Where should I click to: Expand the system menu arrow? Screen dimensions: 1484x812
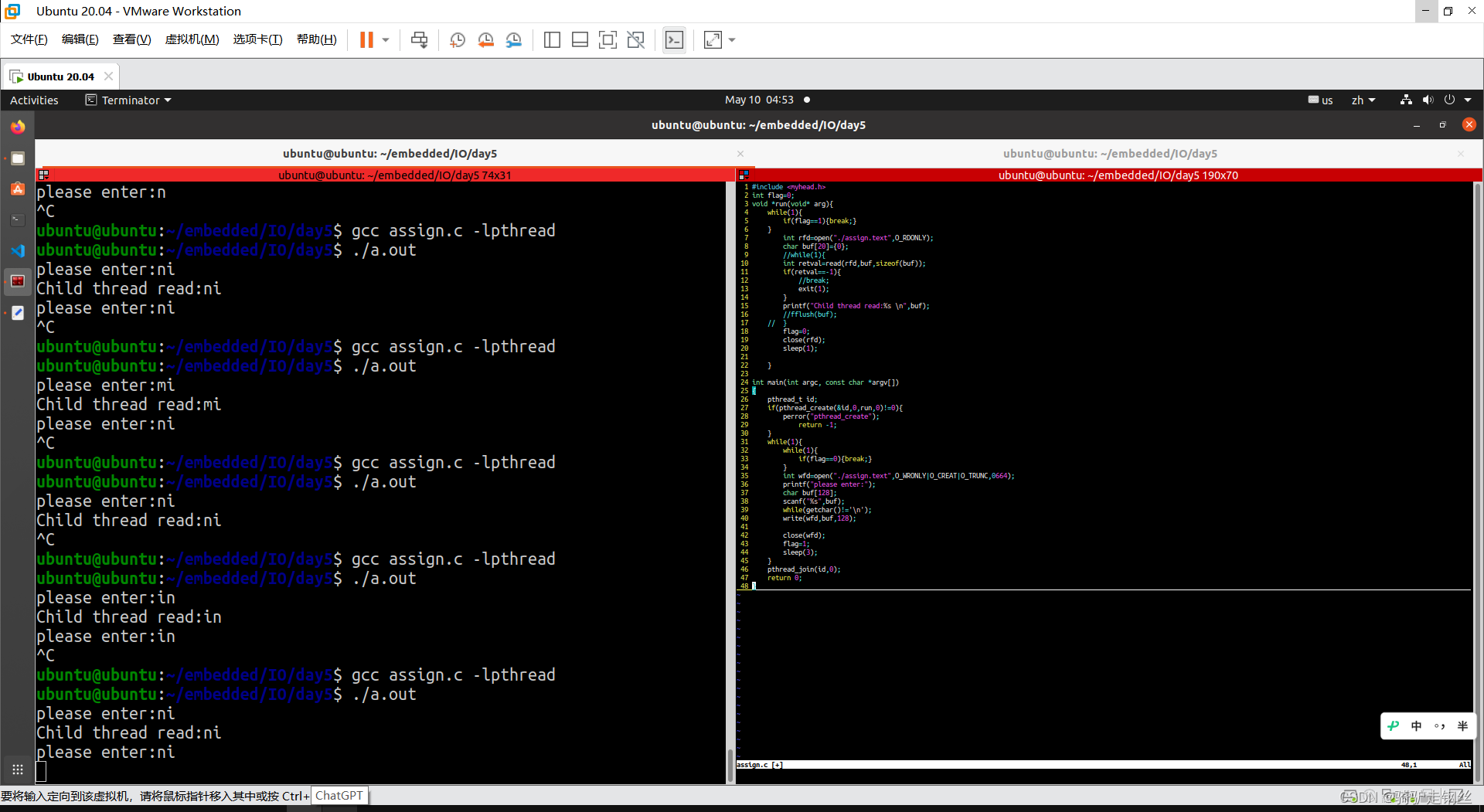[1468, 100]
